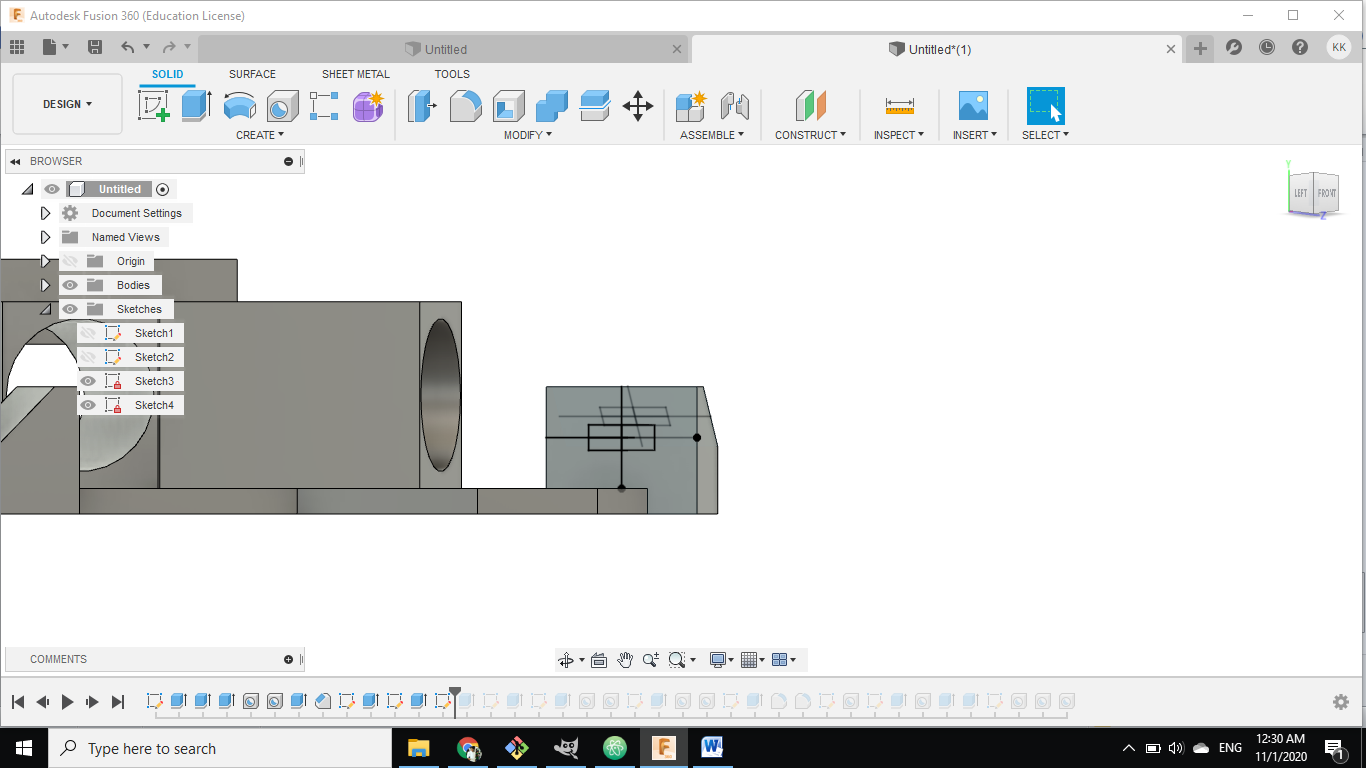This screenshot has width=1366, height=768.
Task: Select the Move/Copy tool icon
Action: point(638,105)
